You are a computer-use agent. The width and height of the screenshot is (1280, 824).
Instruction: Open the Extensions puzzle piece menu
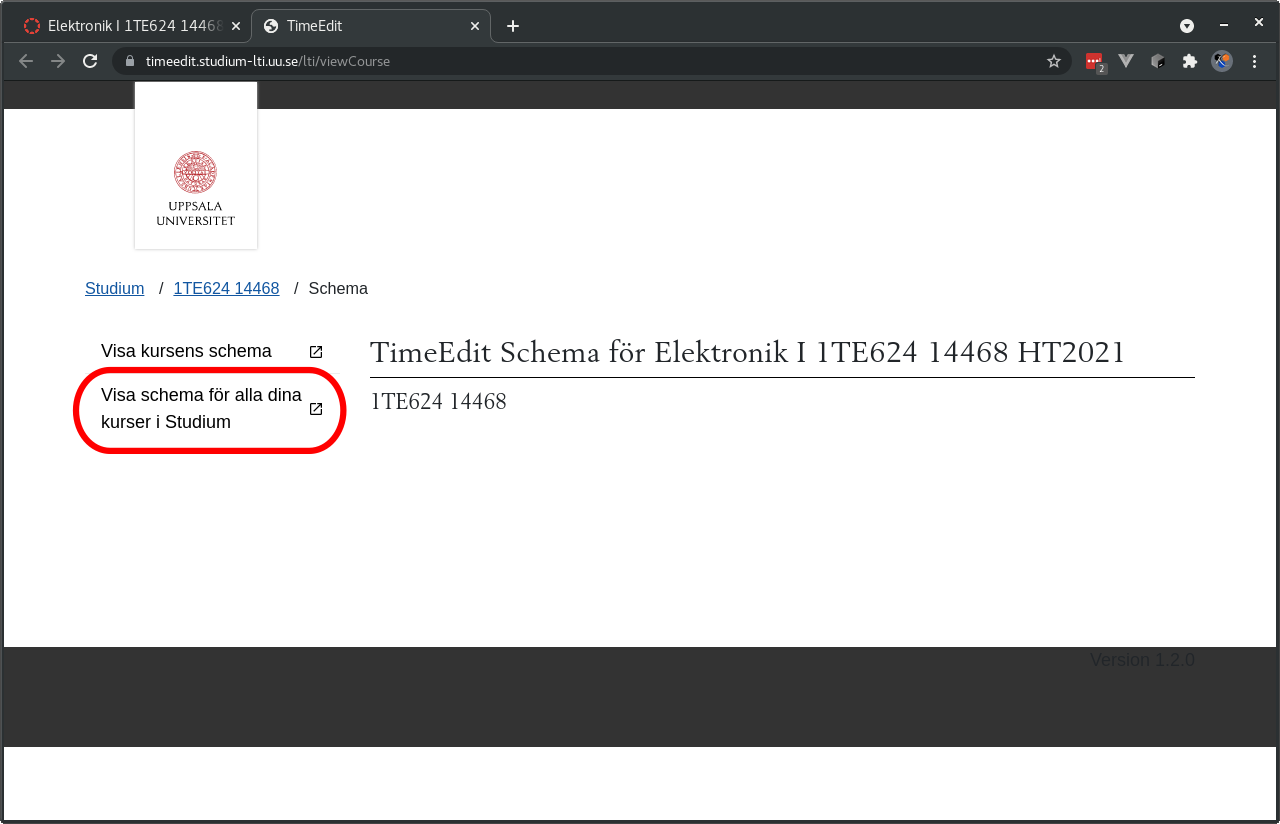point(1190,61)
